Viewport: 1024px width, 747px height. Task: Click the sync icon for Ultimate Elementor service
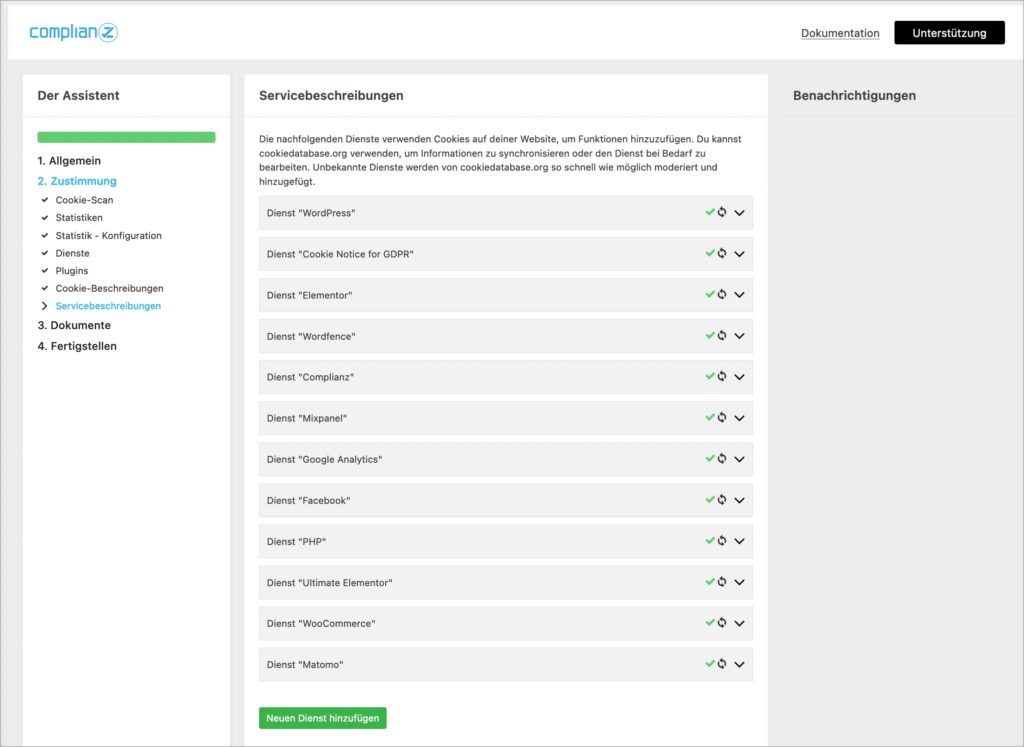pos(722,582)
